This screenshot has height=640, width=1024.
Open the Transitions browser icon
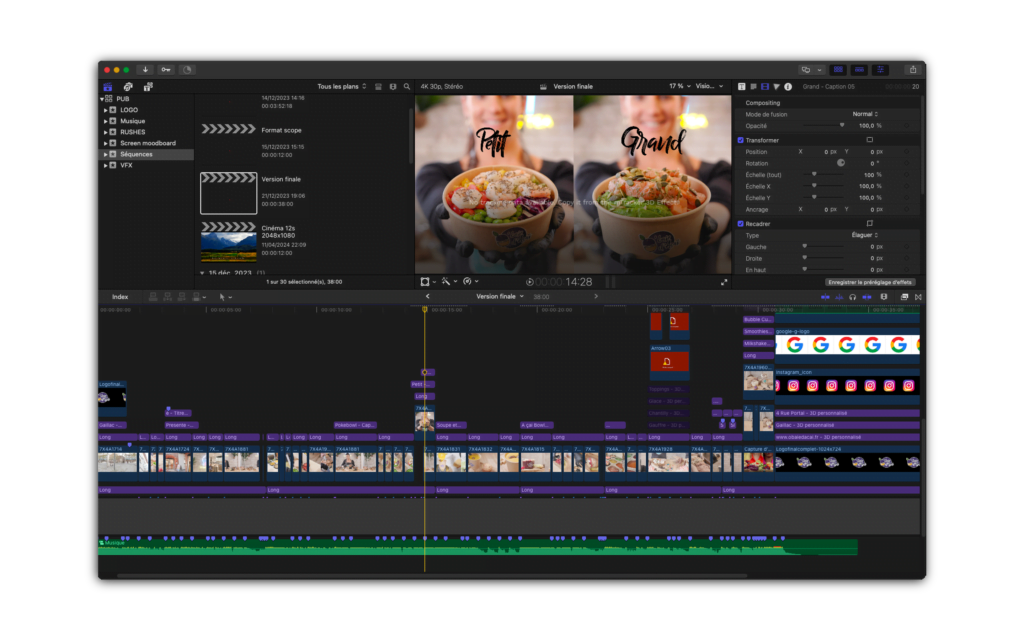coord(918,297)
